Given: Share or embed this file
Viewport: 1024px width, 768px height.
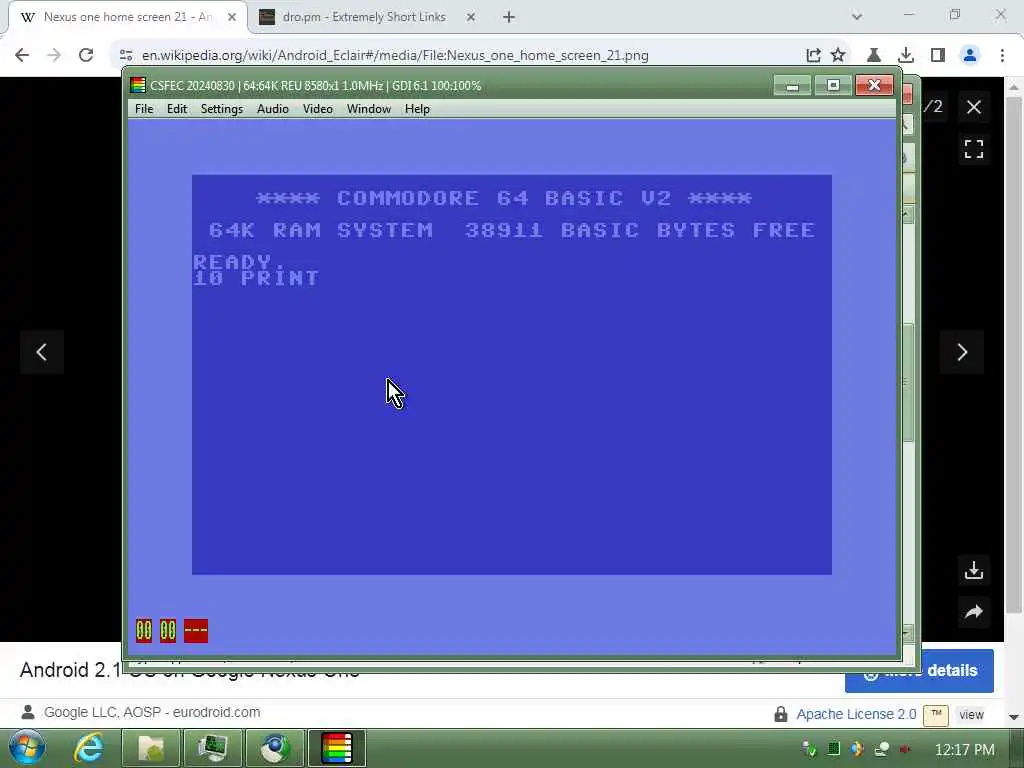Looking at the screenshot, I should [974, 612].
